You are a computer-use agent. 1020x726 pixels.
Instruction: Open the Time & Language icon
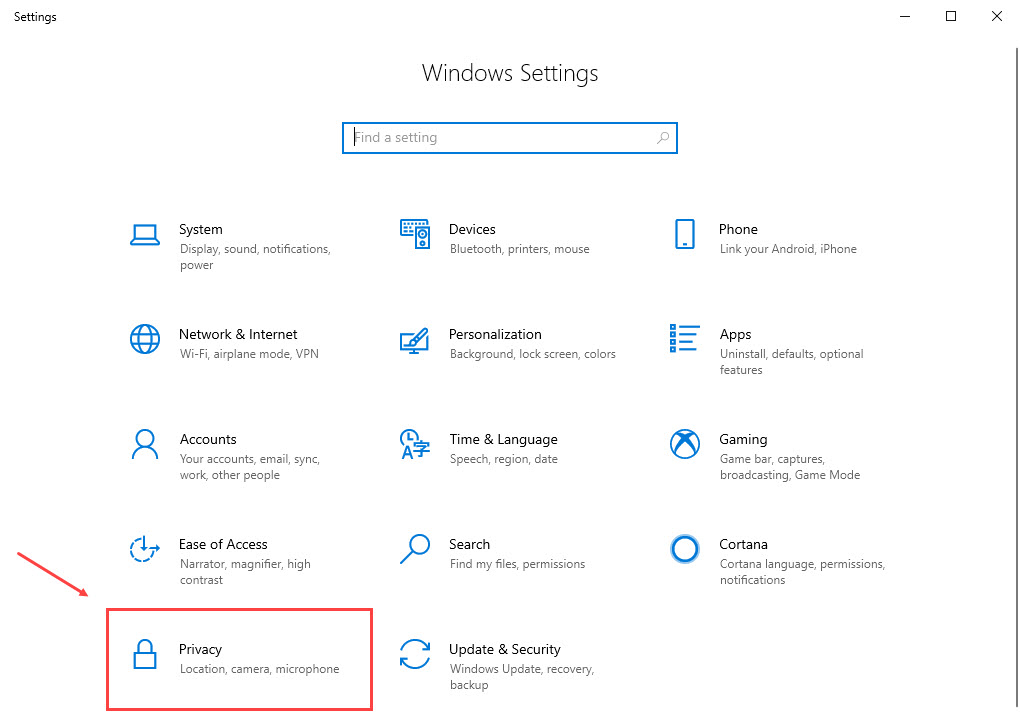[414, 444]
